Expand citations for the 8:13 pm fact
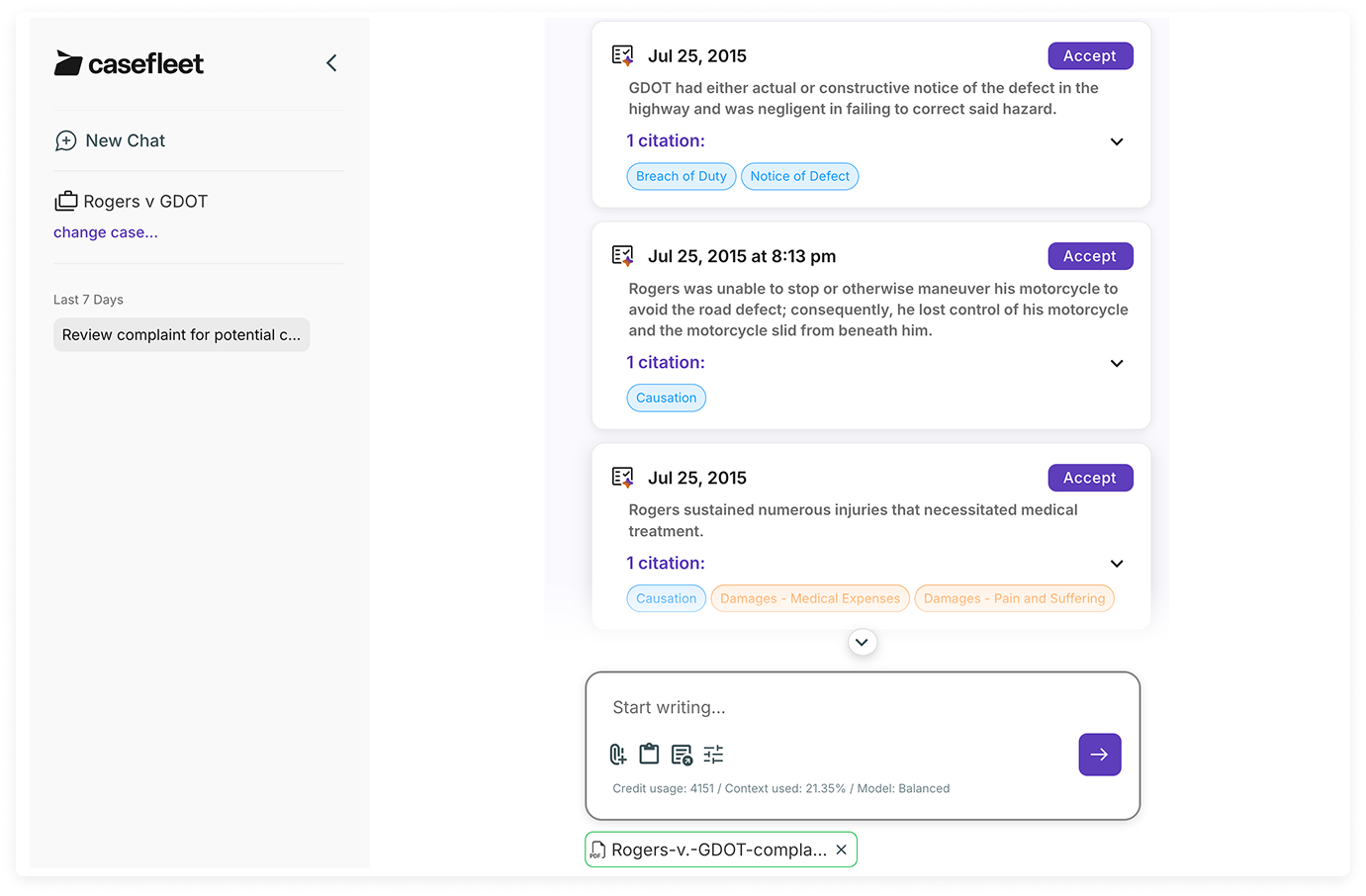This screenshot has width=1366, height=896. pyautogui.click(x=1117, y=363)
